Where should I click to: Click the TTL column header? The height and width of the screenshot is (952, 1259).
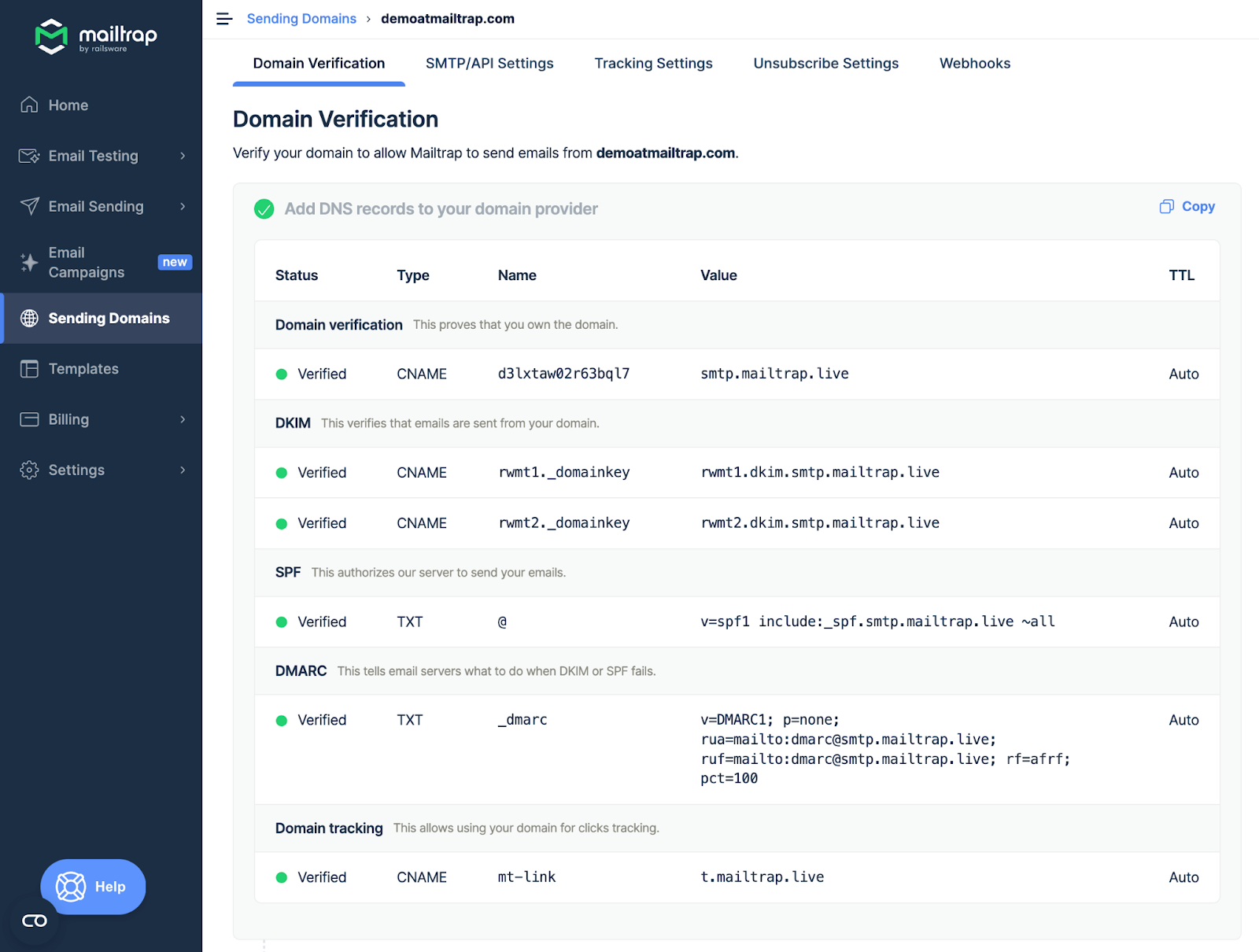1182,275
